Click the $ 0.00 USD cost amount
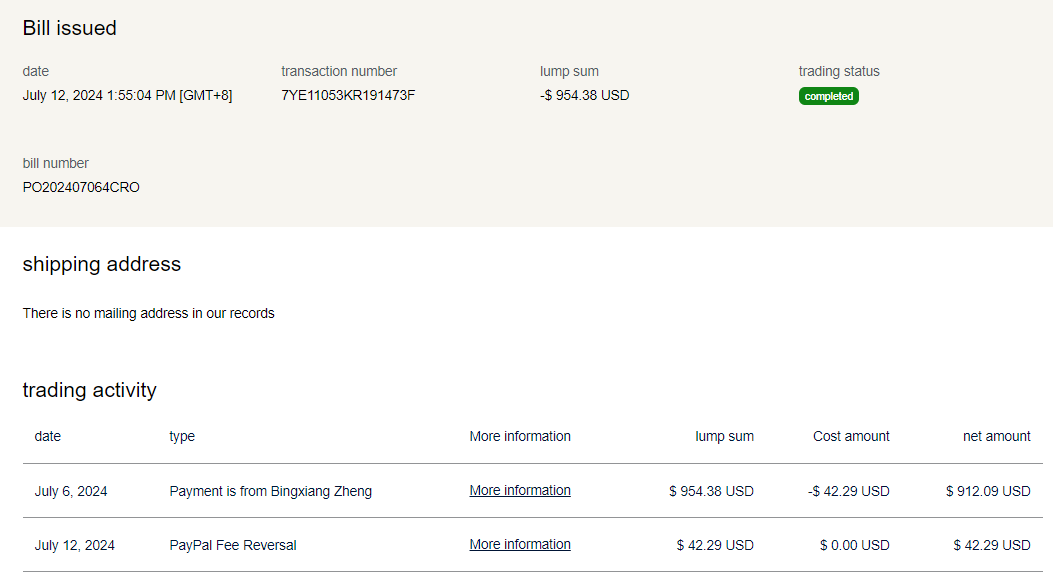The width and height of the screenshot is (1053, 573). pyautogui.click(x=854, y=545)
